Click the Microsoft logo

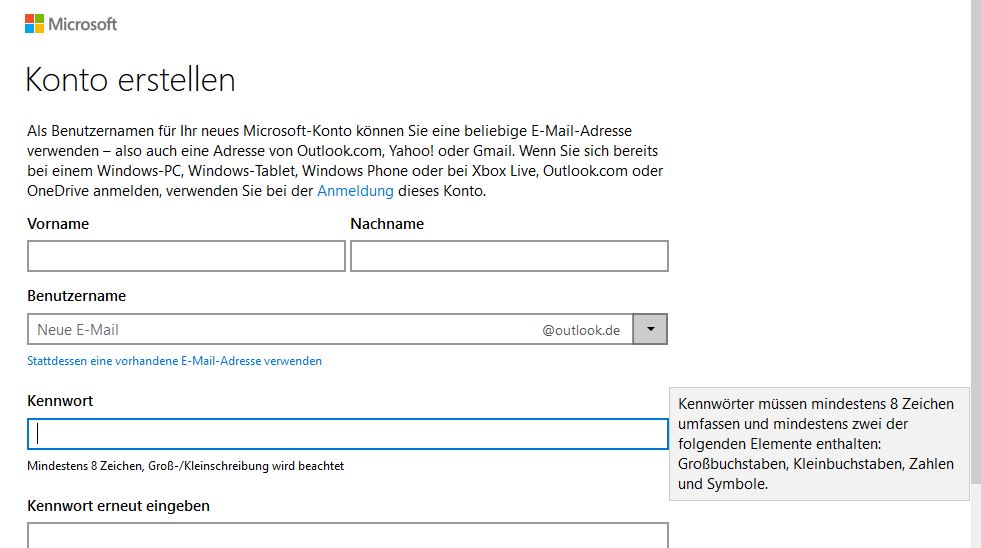(x=71, y=24)
